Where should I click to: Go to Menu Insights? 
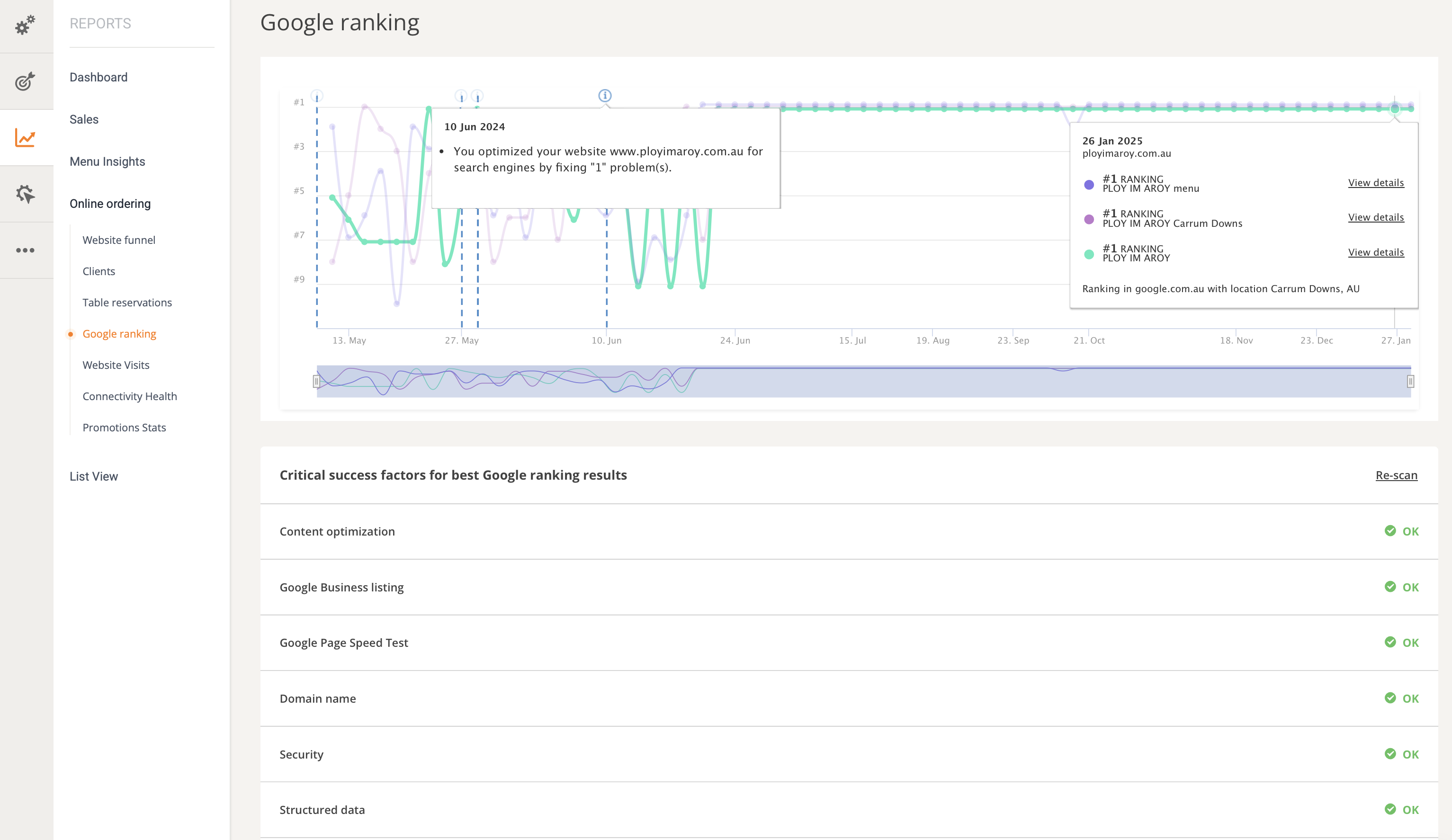click(x=107, y=161)
